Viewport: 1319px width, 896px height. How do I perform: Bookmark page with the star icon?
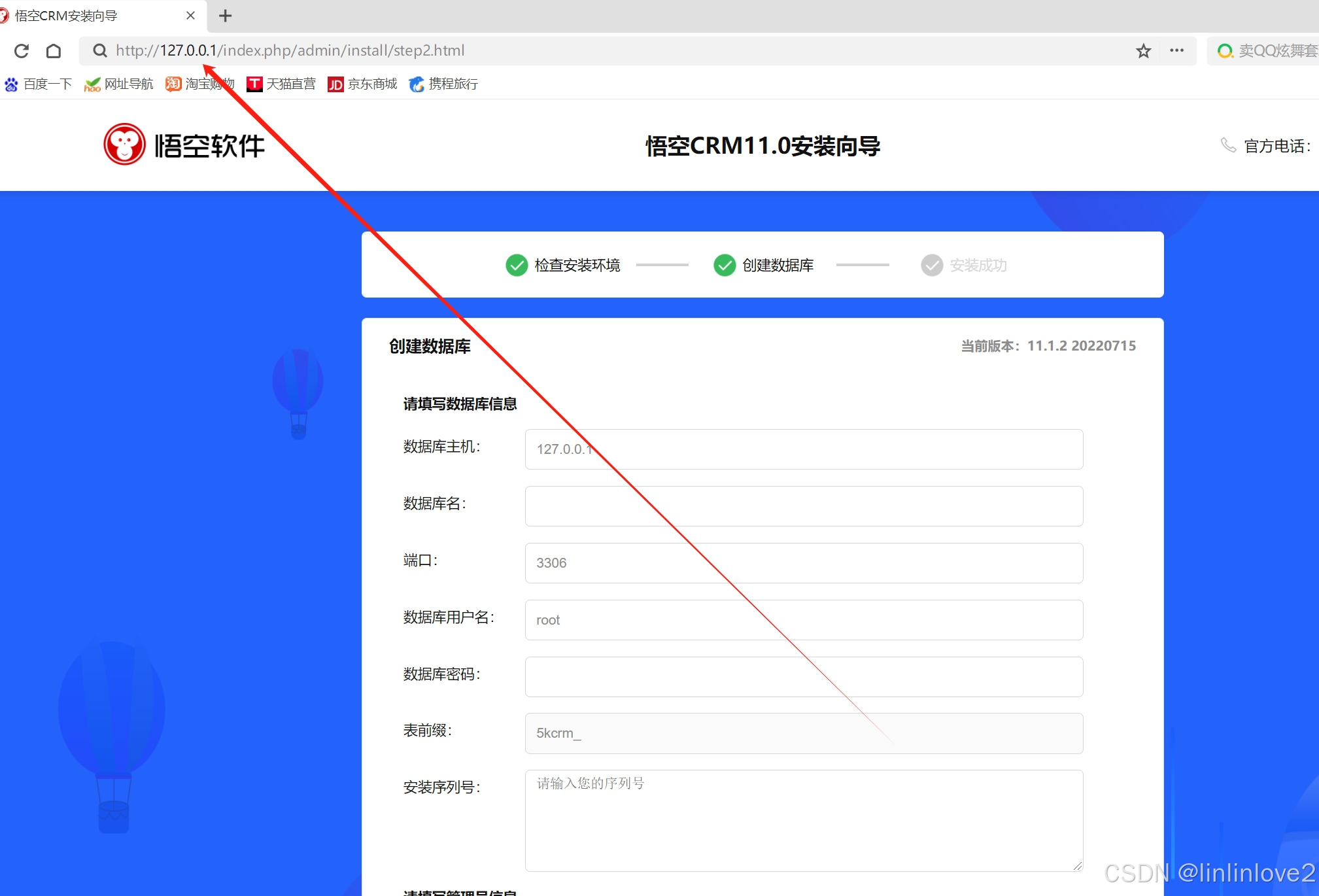pyautogui.click(x=1142, y=51)
